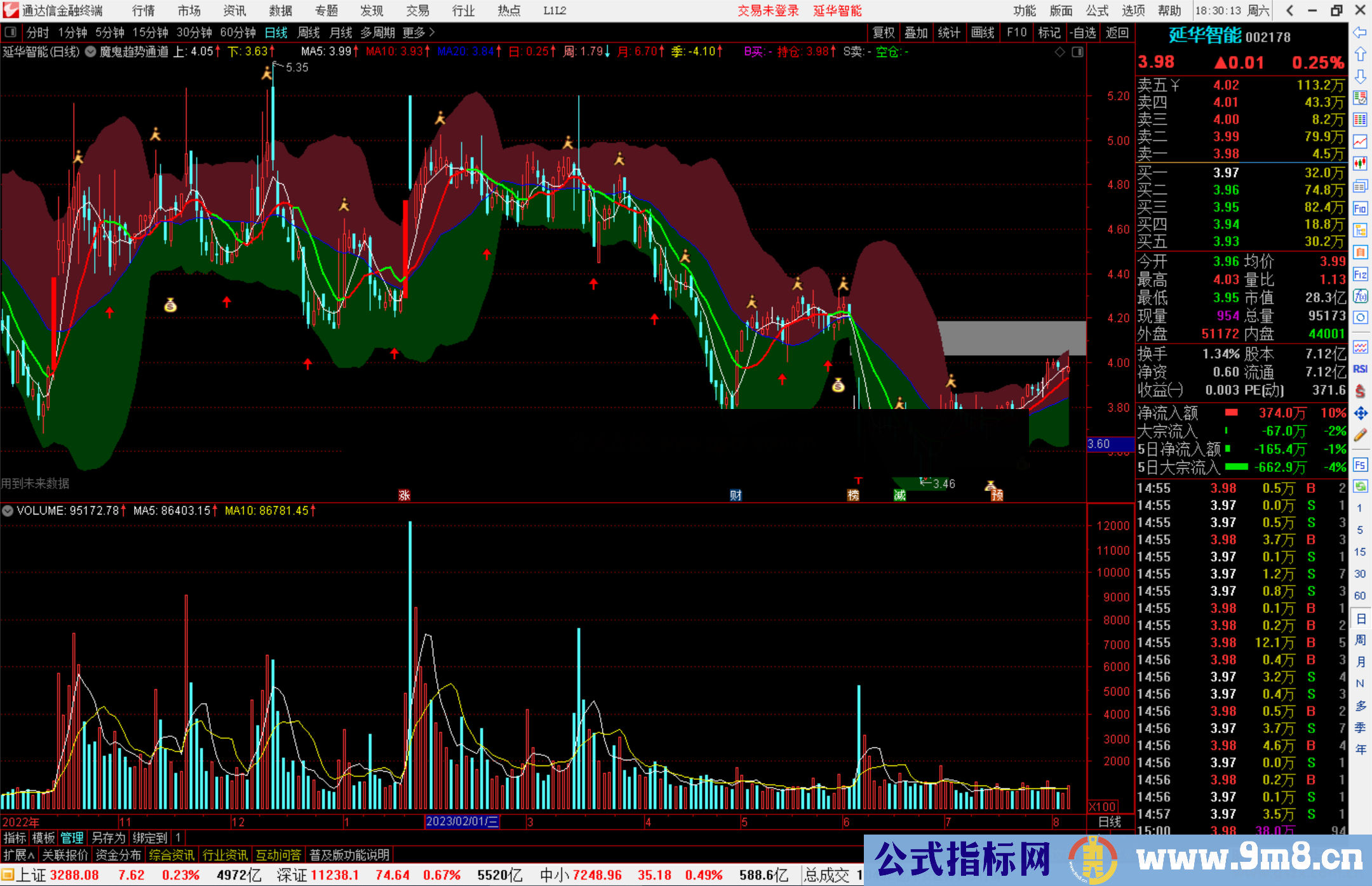Image resolution: width=1372 pixels, height=886 pixels.
Task: Click the 复权 button
Action: (883, 32)
